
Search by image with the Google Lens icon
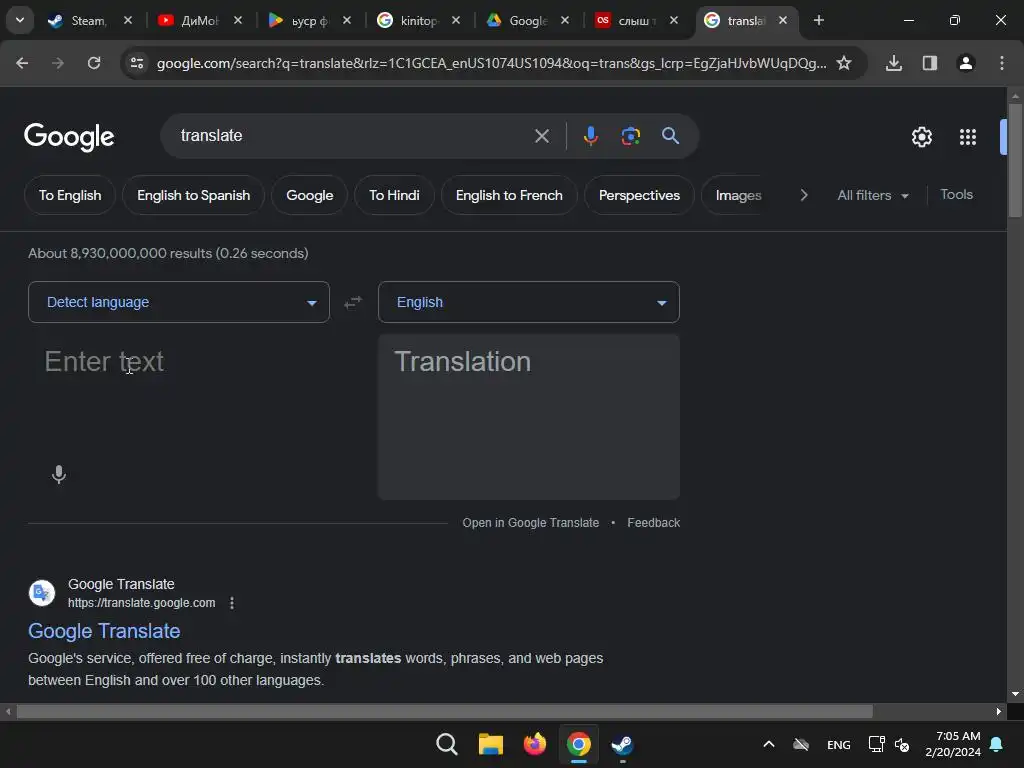point(630,136)
